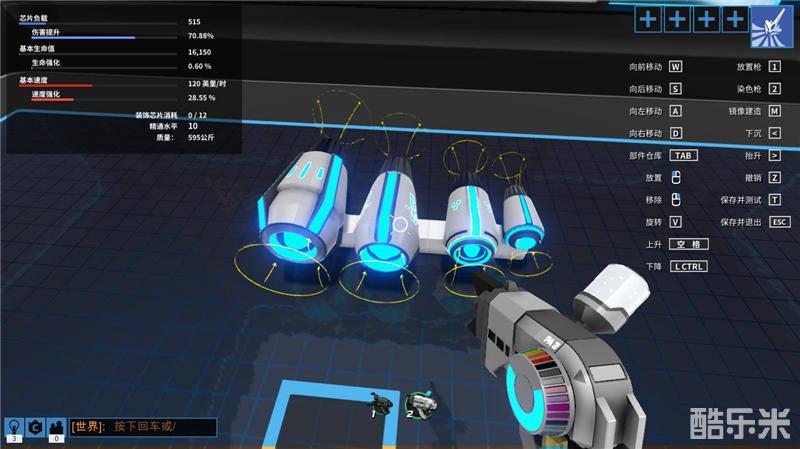800x449 pixels.
Task: Click the fourth plus slot beside the sword icon
Action: [735, 19]
